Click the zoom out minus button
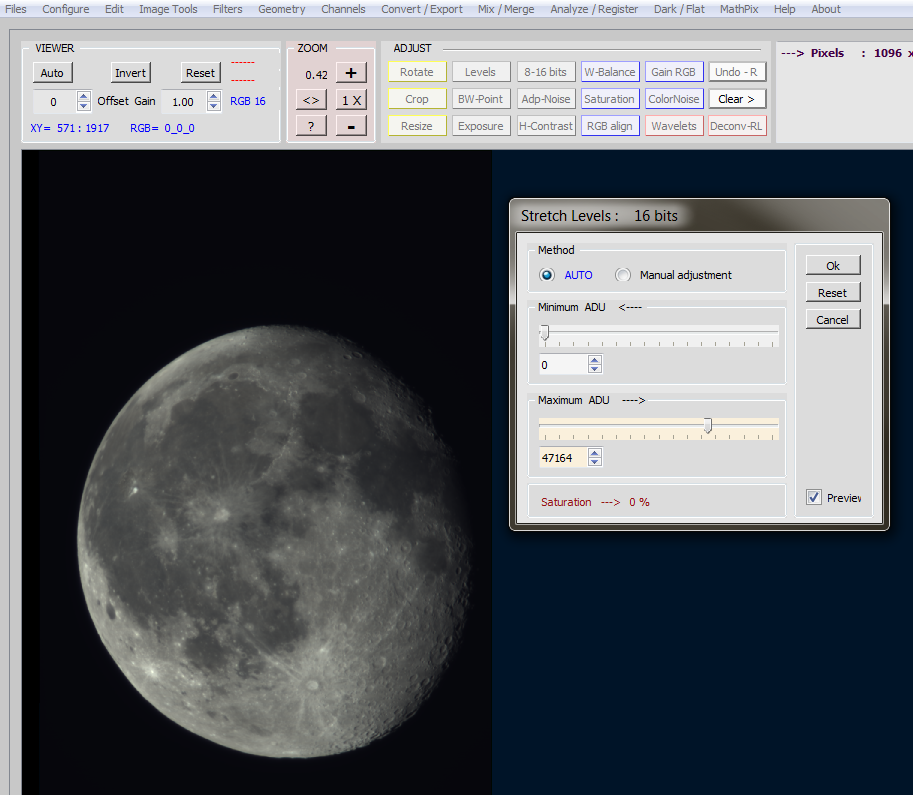Viewport: 913px width, 795px height. [350, 126]
